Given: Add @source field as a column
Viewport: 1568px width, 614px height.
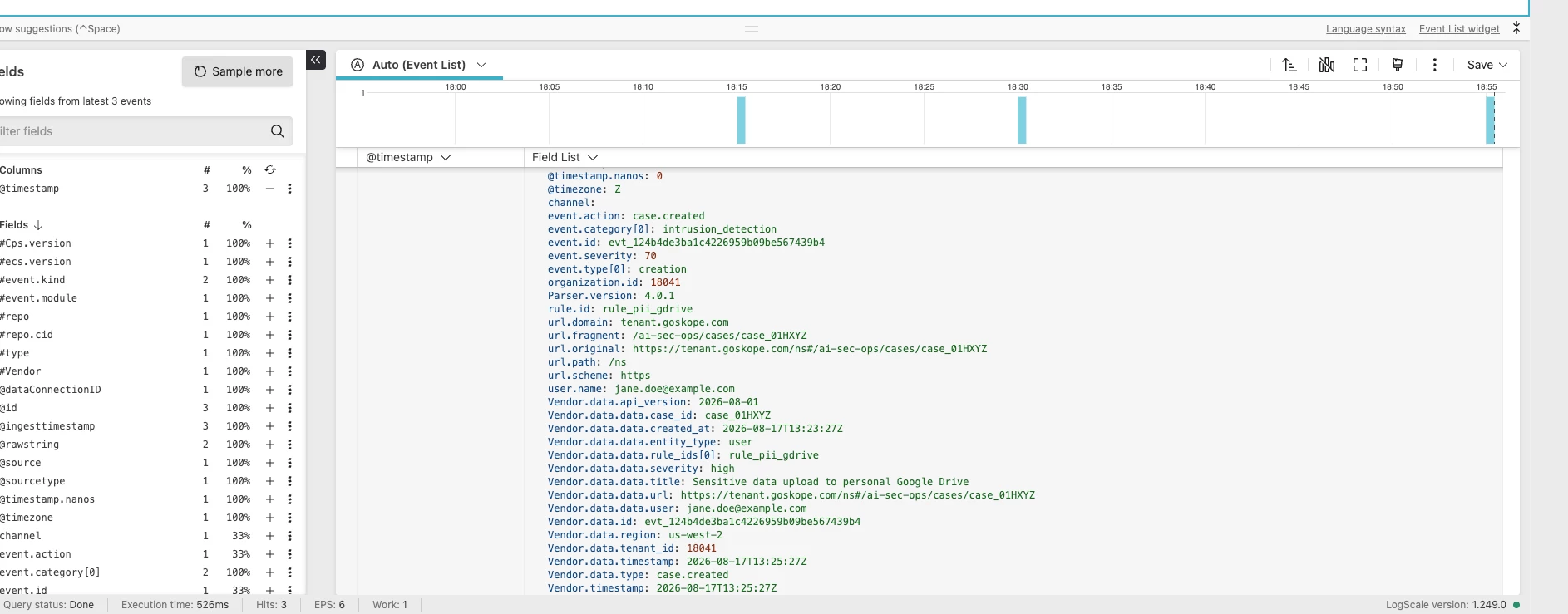Looking at the screenshot, I should [270, 463].
